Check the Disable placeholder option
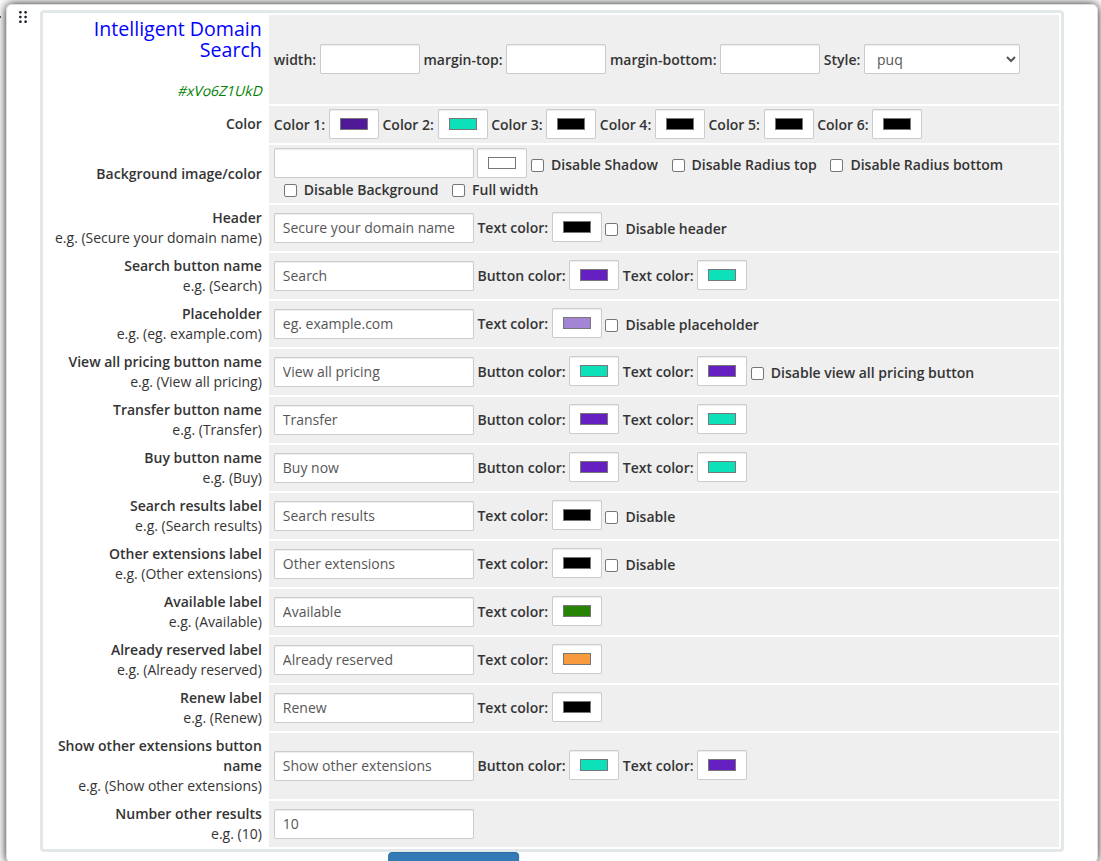Image resolution: width=1101 pixels, height=861 pixels. (611, 324)
